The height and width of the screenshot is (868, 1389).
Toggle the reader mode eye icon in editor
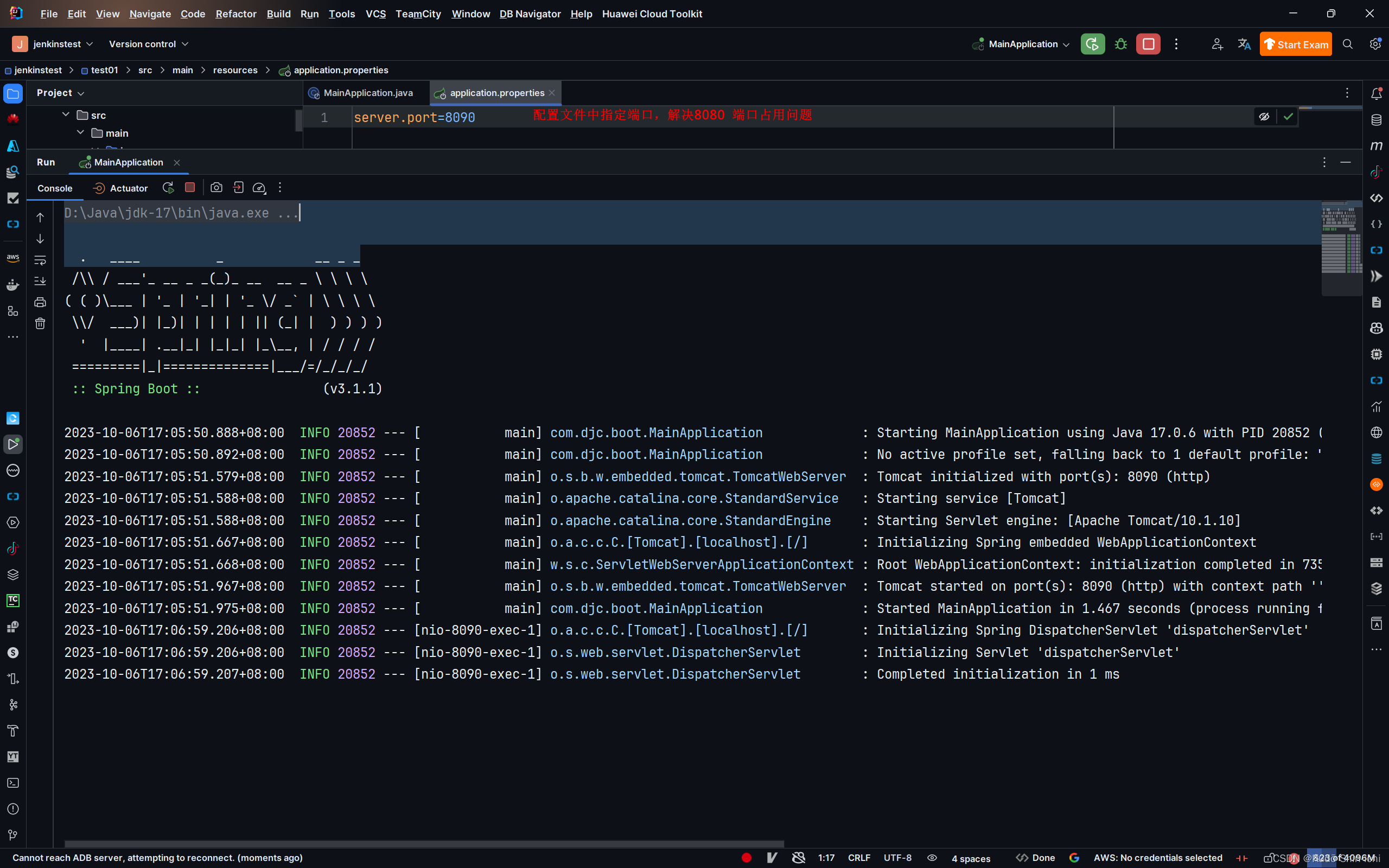tap(1264, 117)
